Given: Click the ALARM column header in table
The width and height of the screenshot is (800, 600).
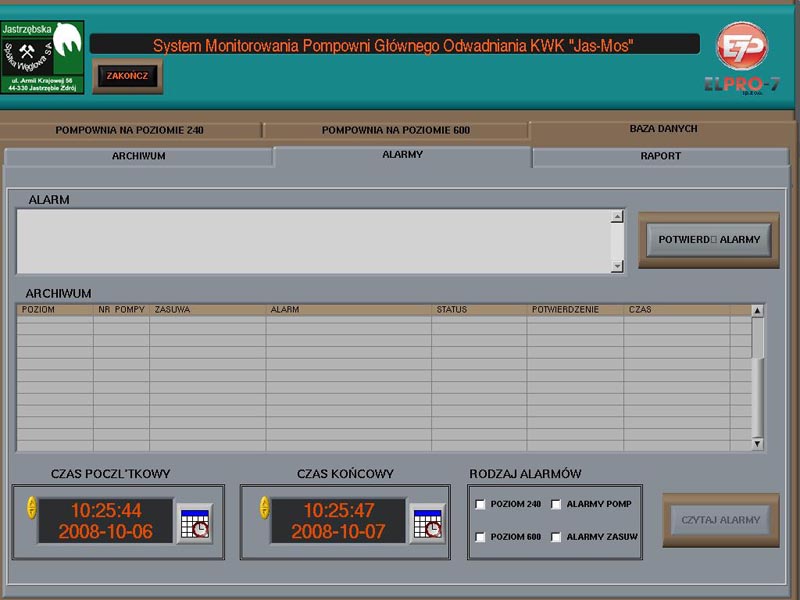Looking at the screenshot, I should 348,310.
